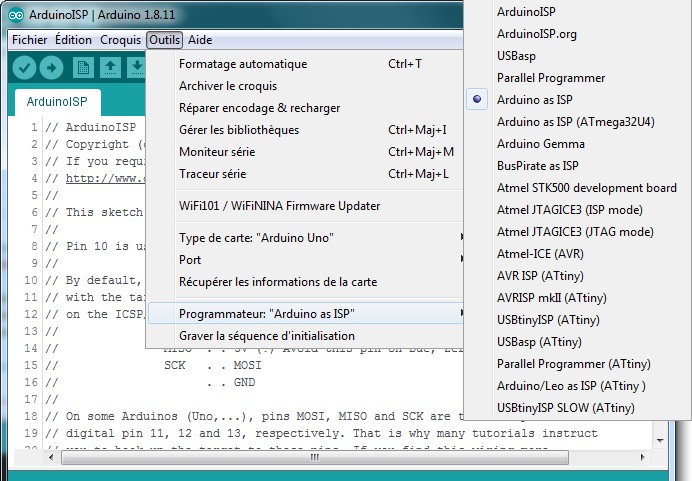Choose Récupérer les informations de la carte
Image resolution: width=692 pixels, height=481 pixels.
(x=305, y=282)
